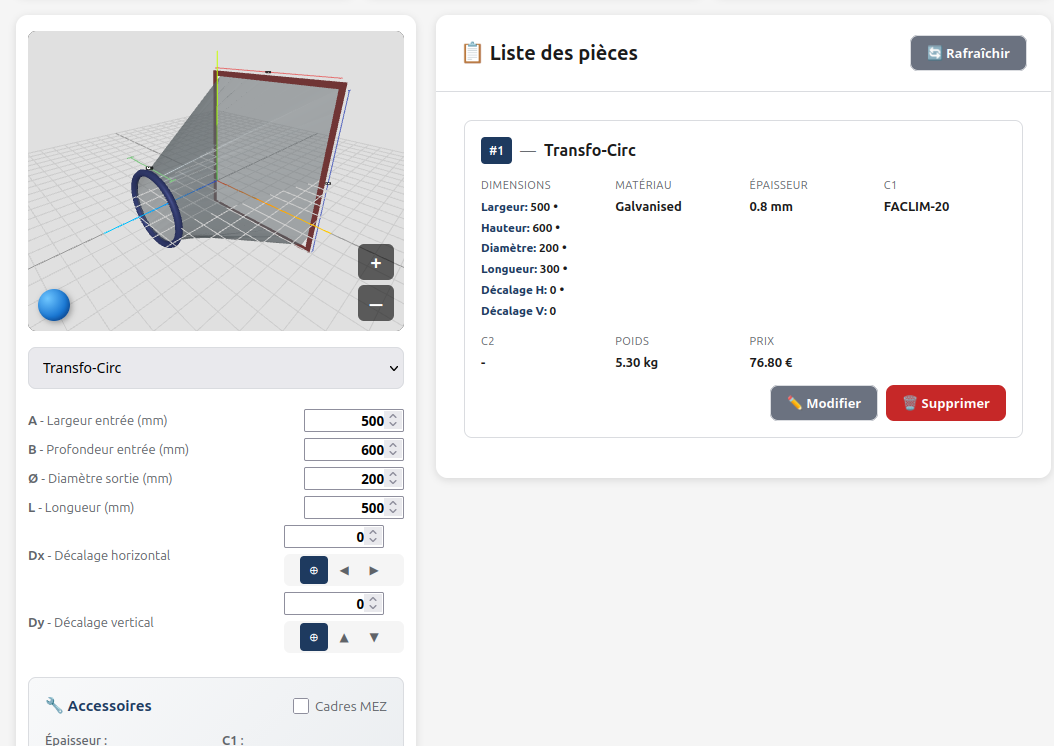The image size is (1054, 746).
Task: Shift horizontal offset to the left
Action: [x=344, y=570]
